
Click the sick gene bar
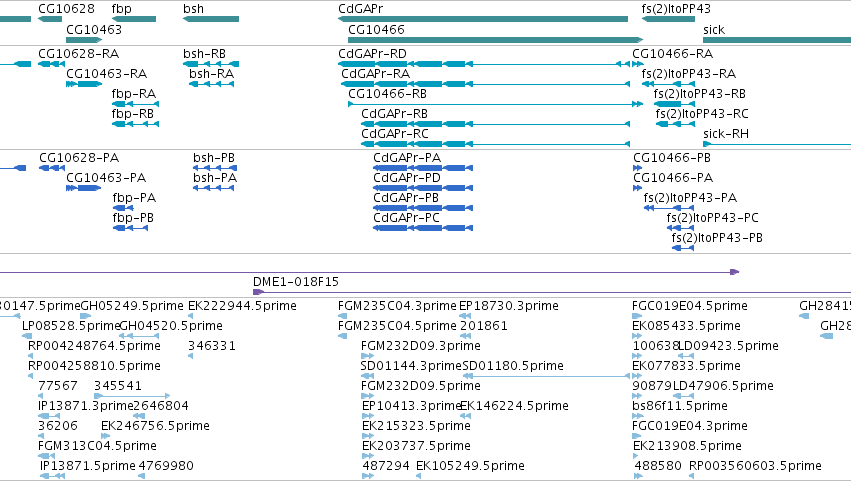point(777,40)
